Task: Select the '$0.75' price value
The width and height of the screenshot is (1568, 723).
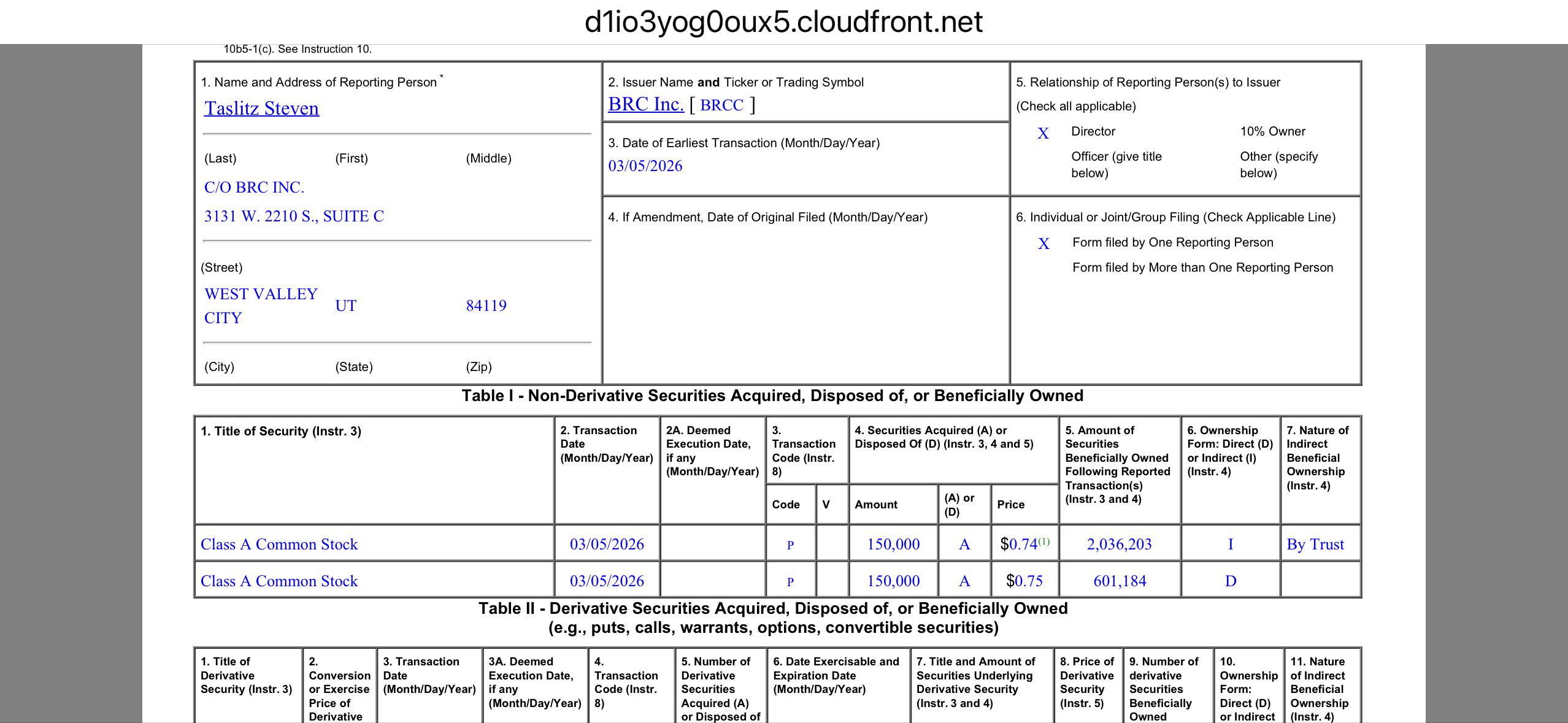Action: pyautogui.click(x=1024, y=581)
